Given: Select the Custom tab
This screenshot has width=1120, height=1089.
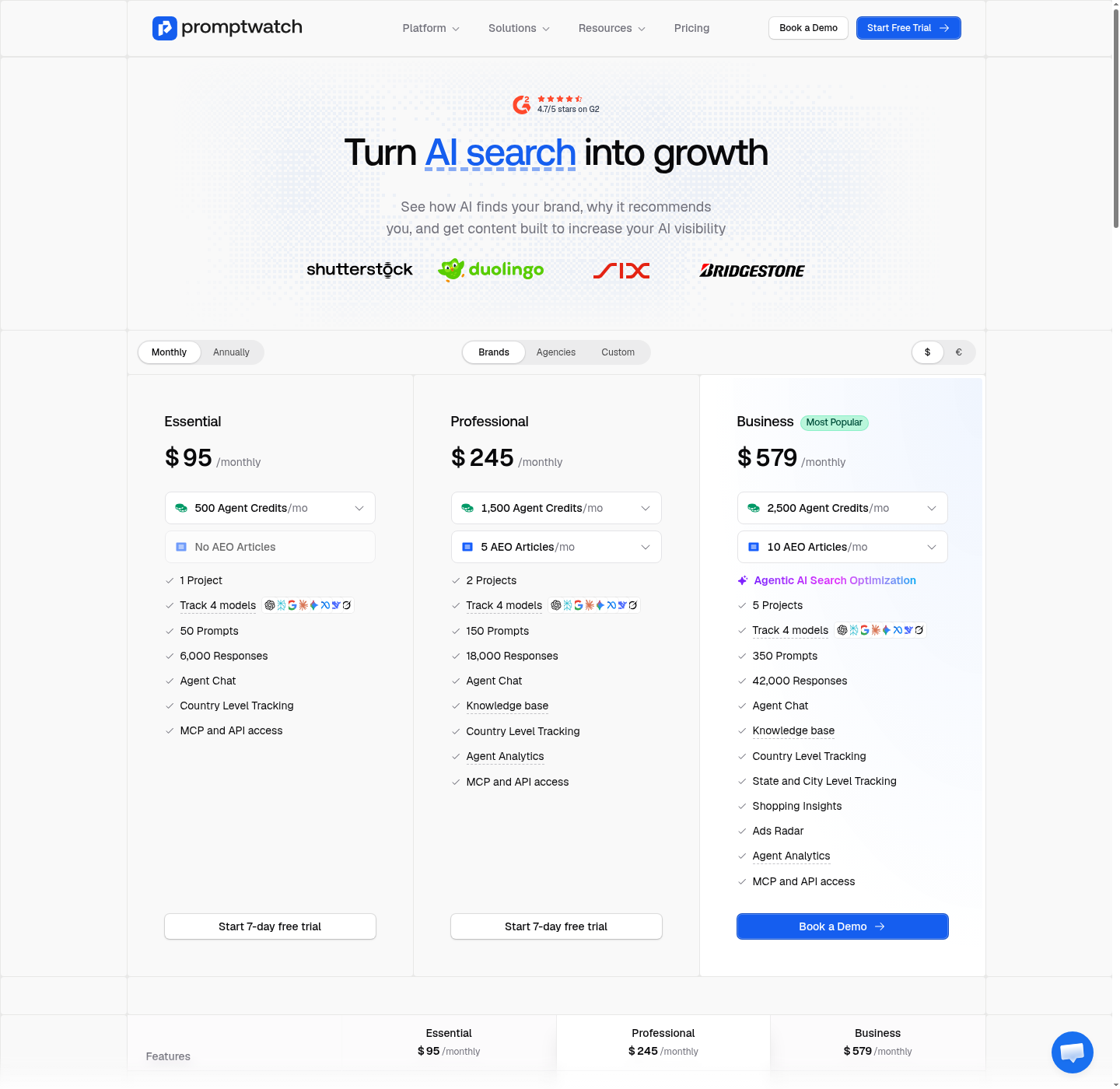Looking at the screenshot, I should (x=618, y=352).
